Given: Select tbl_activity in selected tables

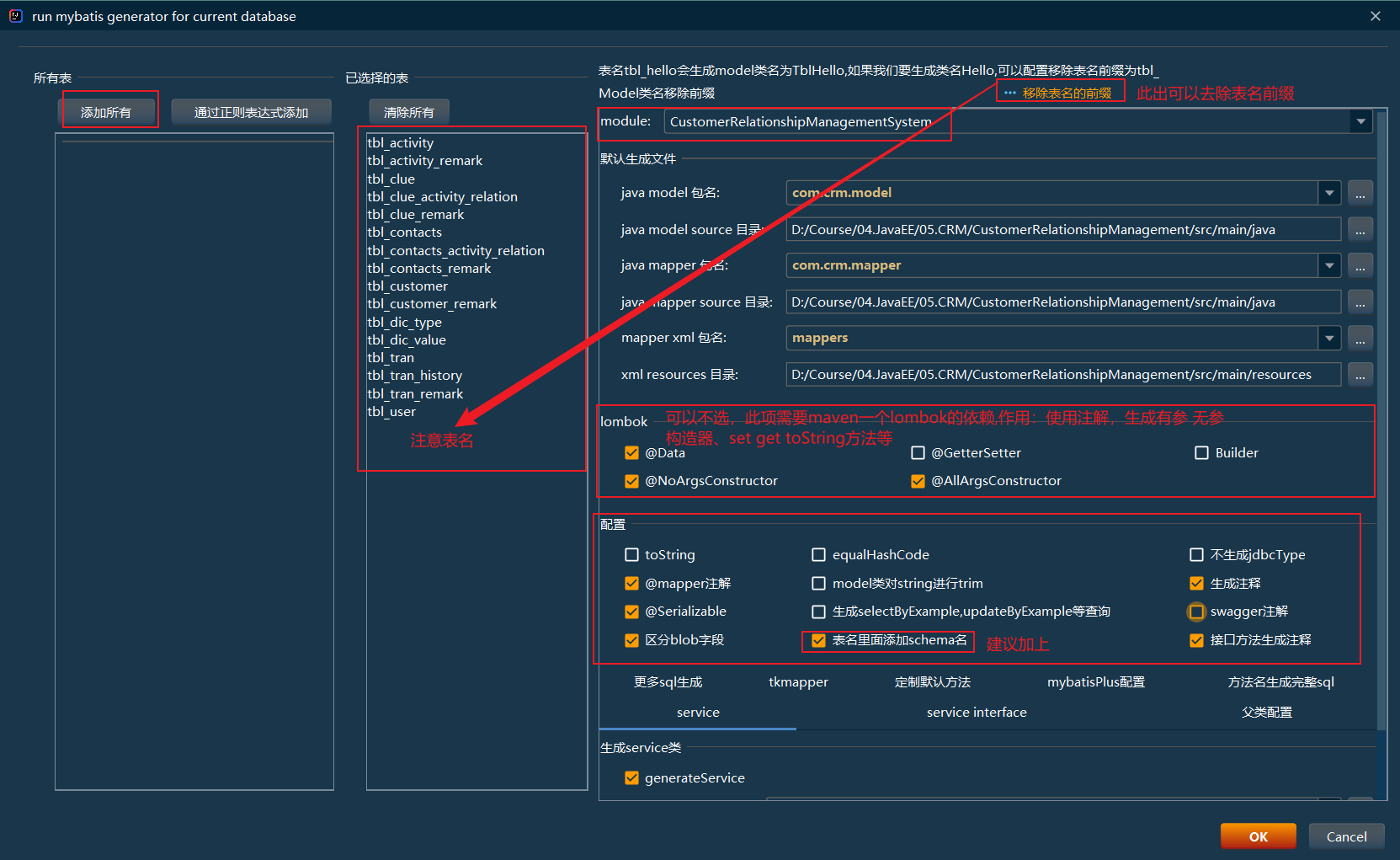Looking at the screenshot, I should click(476, 143).
